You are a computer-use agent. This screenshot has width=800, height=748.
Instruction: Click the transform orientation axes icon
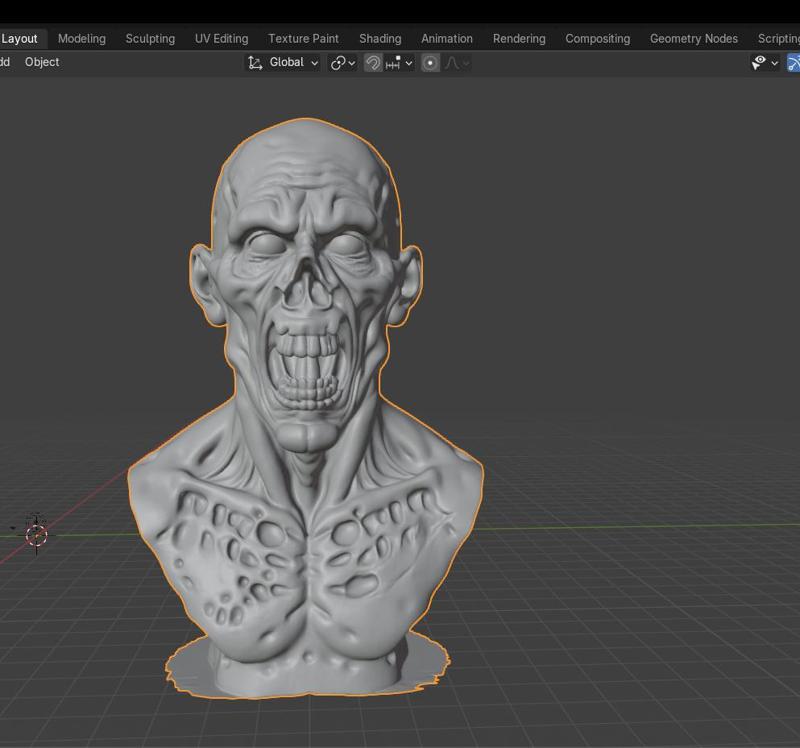click(255, 62)
